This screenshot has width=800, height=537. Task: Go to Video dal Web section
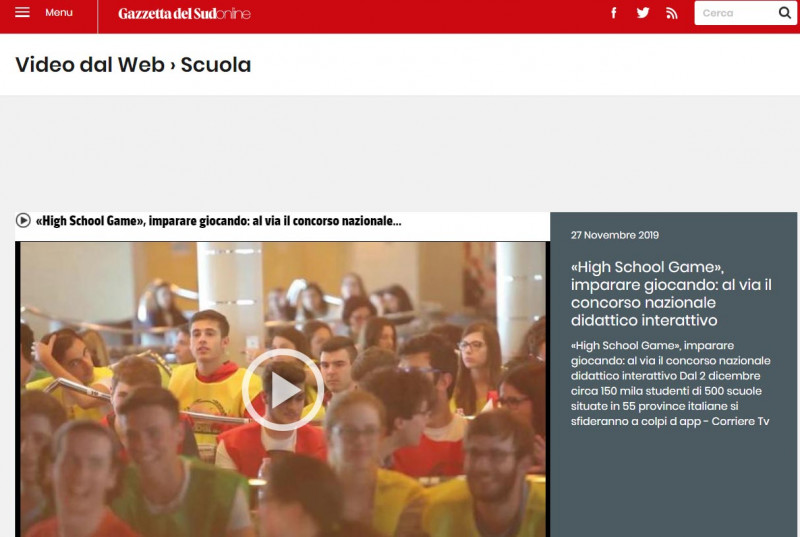click(90, 65)
